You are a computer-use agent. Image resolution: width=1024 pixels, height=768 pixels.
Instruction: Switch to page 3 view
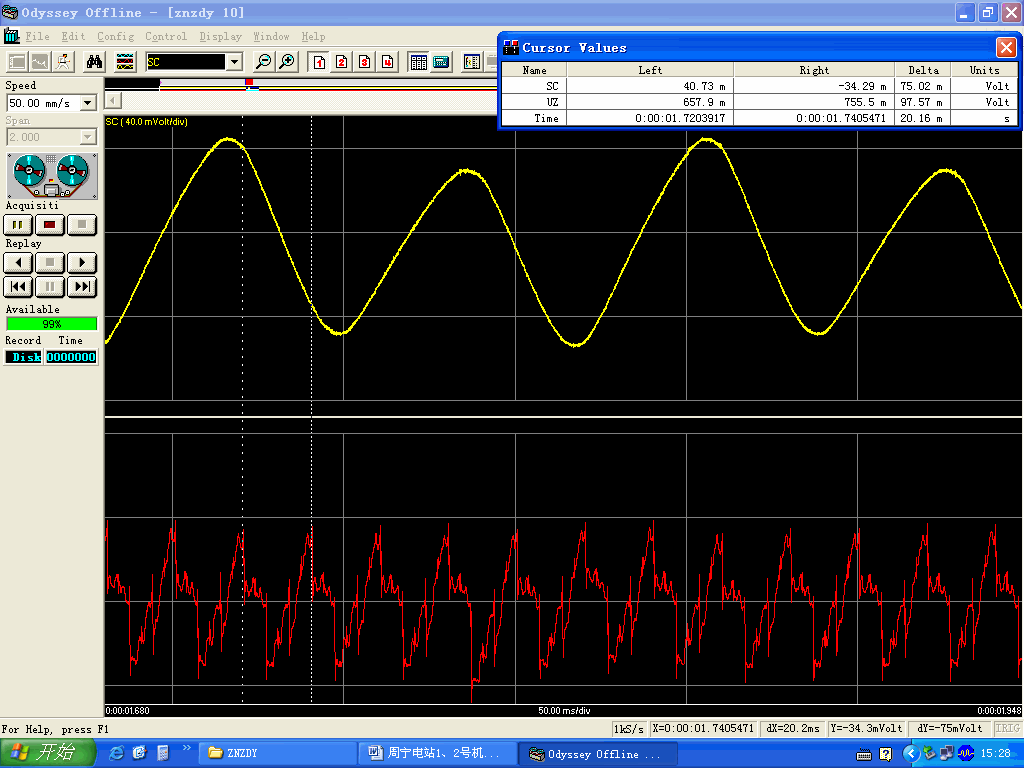tap(364, 62)
